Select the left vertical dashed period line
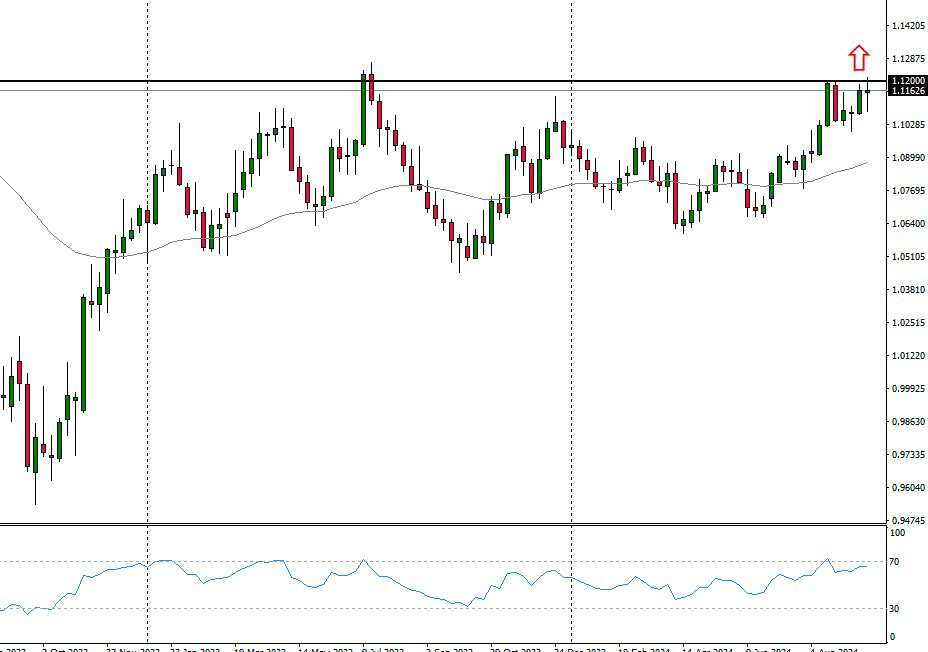Screen dimensions: 928x652 (x=148, y=300)
